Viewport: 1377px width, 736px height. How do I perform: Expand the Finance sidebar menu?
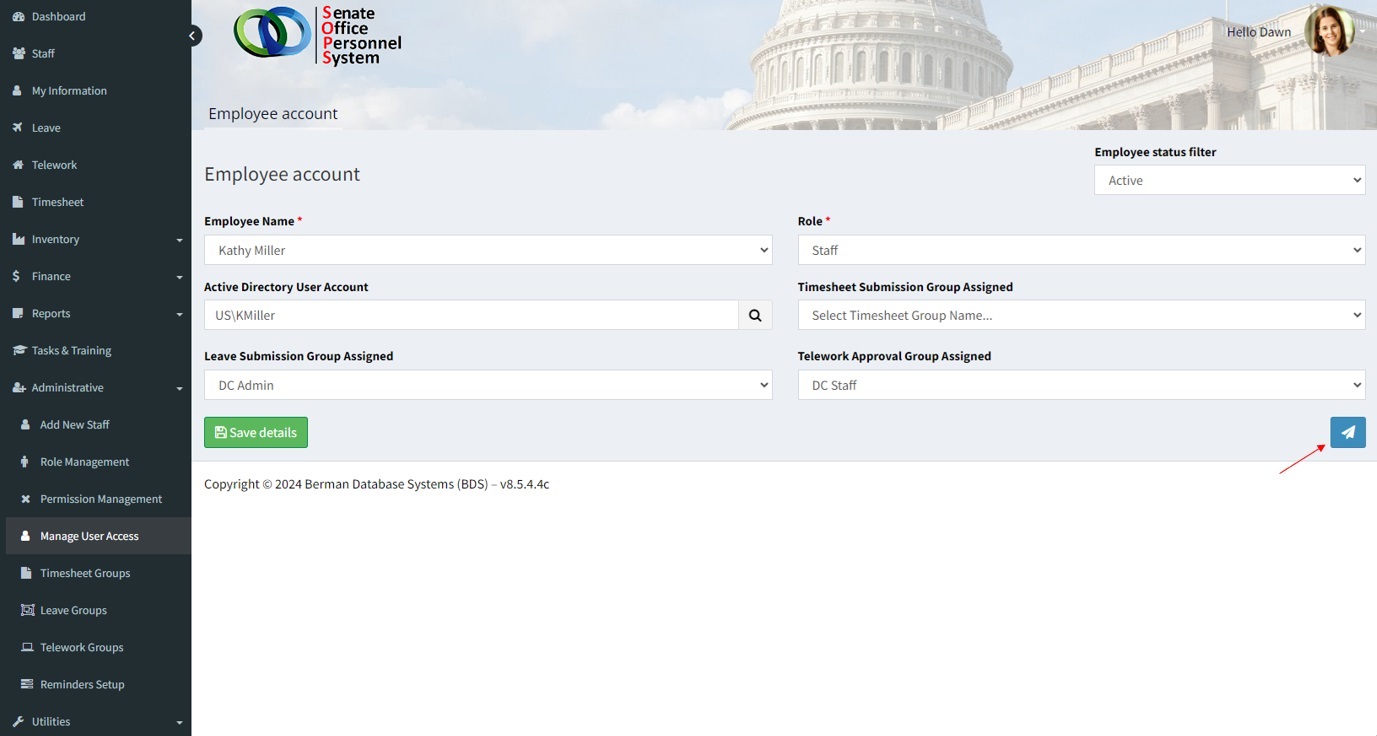click(x=95, y=276)
